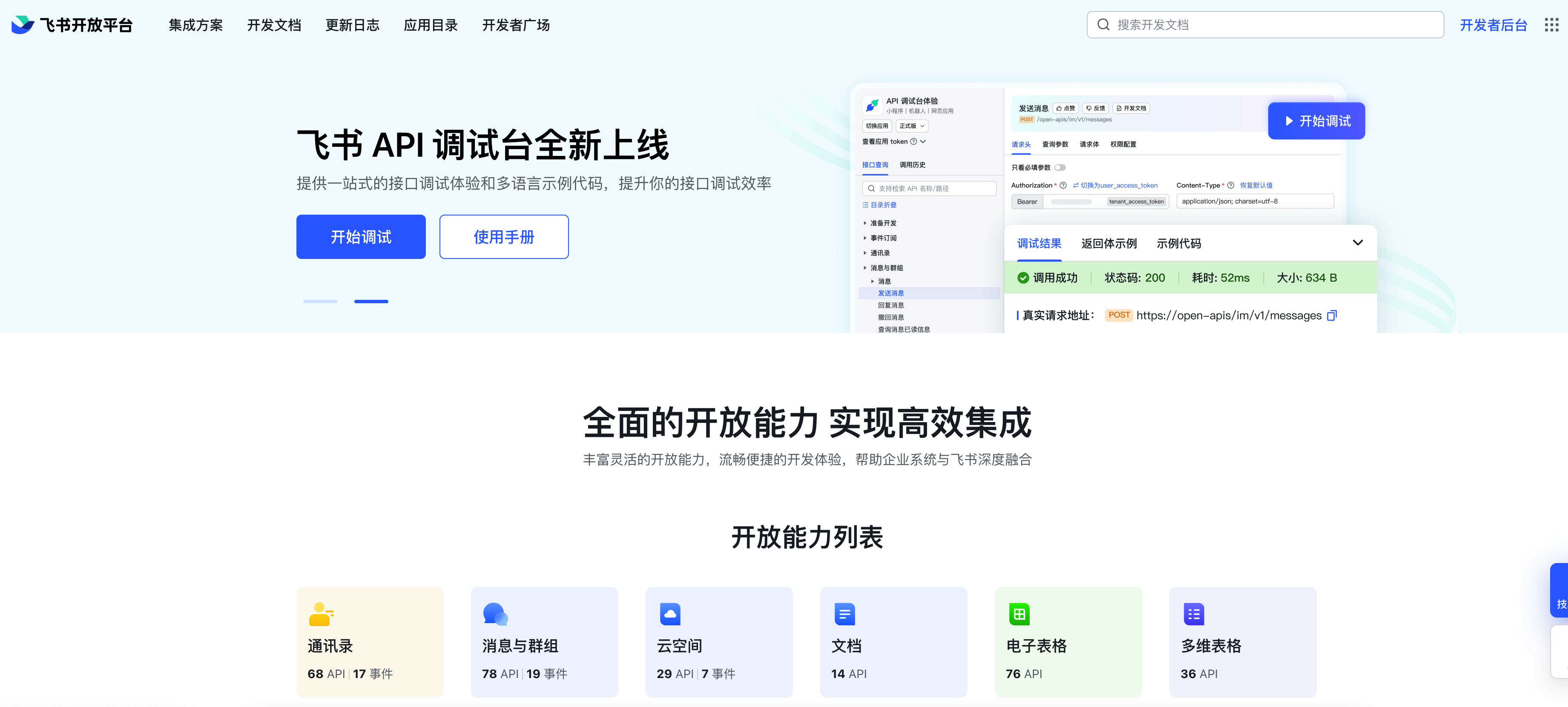The image size is (1568, 707).
Task: Click 切换为user_access_token link
Action: click(x=1115, y=185)
